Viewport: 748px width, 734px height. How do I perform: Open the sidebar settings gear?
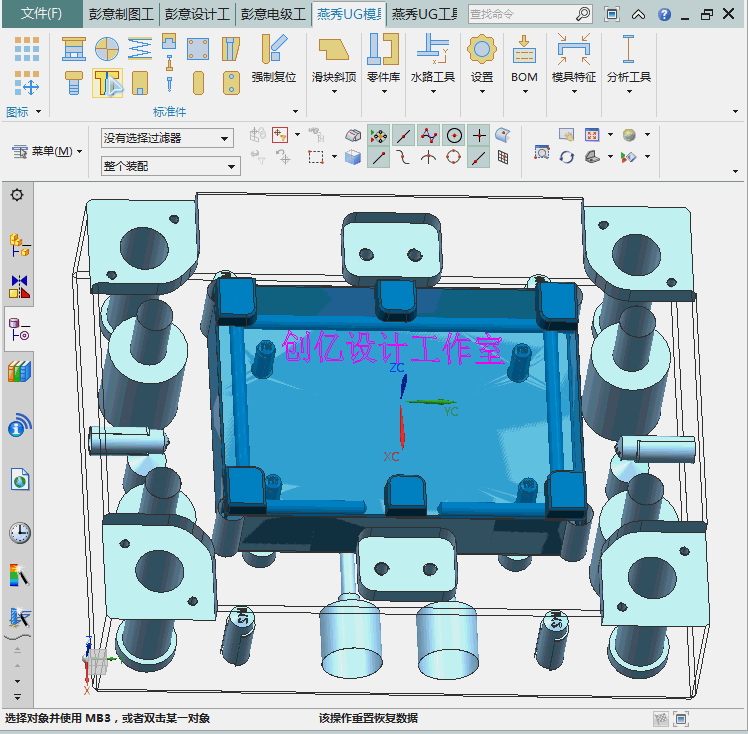(x=17, y=195)
